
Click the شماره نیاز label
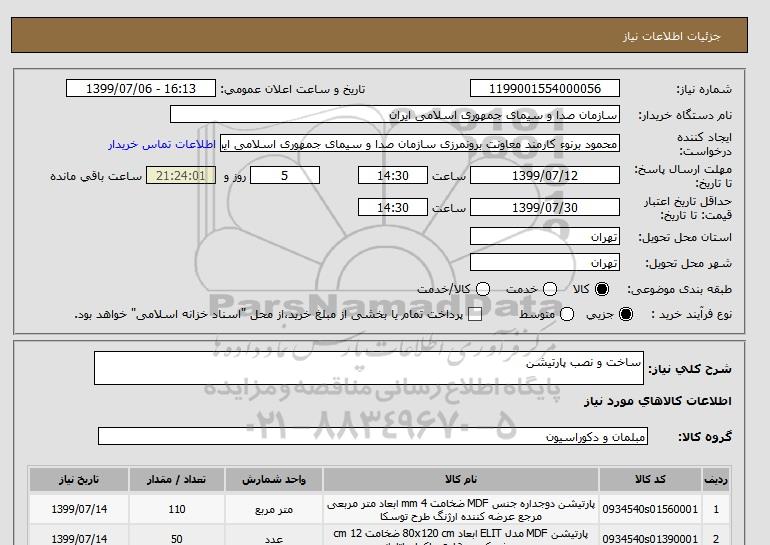pyautogui.click(x=704, y=89)
